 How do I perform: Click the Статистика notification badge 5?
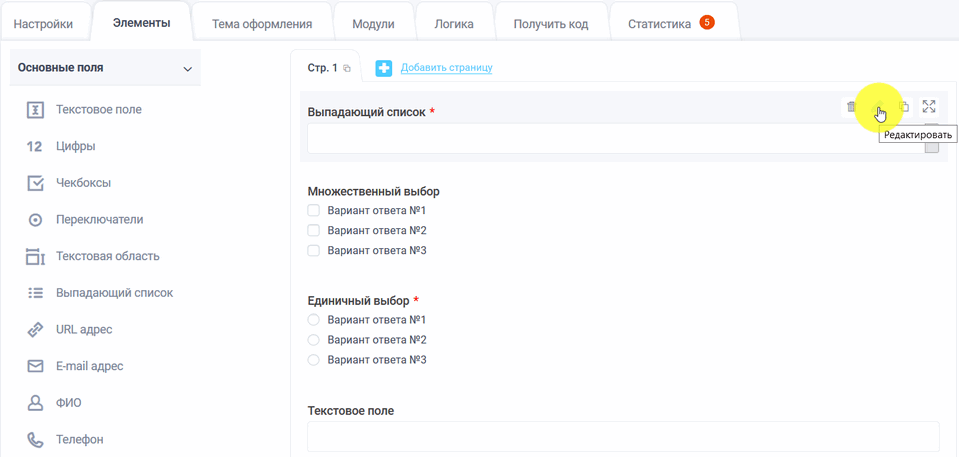[707, 23]
